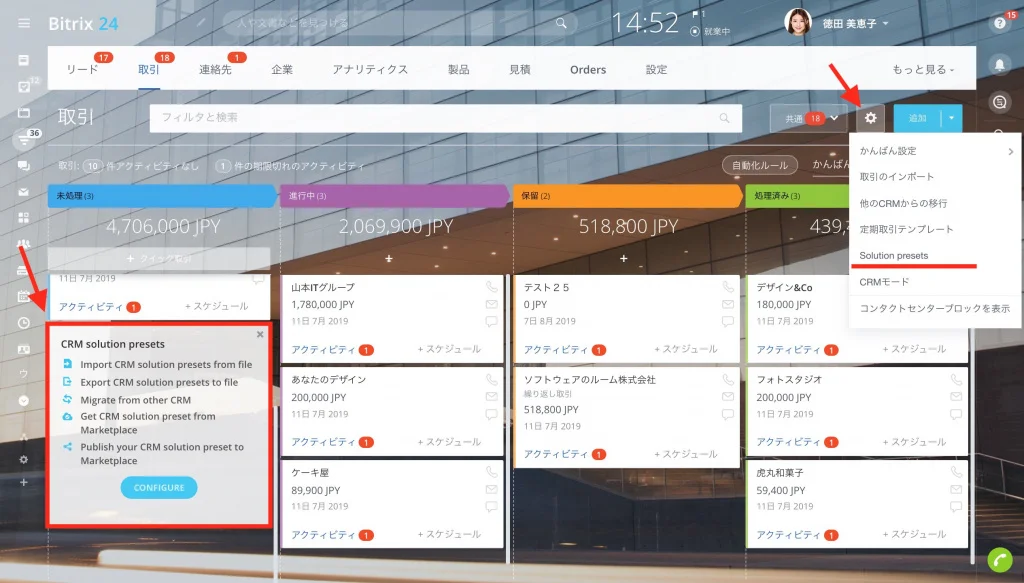Image resolution: width=1024 pixels, height=583 pixels.
Task: Open the 共通 pipeline dropdown
Action: pyautogui.click(x=808, y=118)
